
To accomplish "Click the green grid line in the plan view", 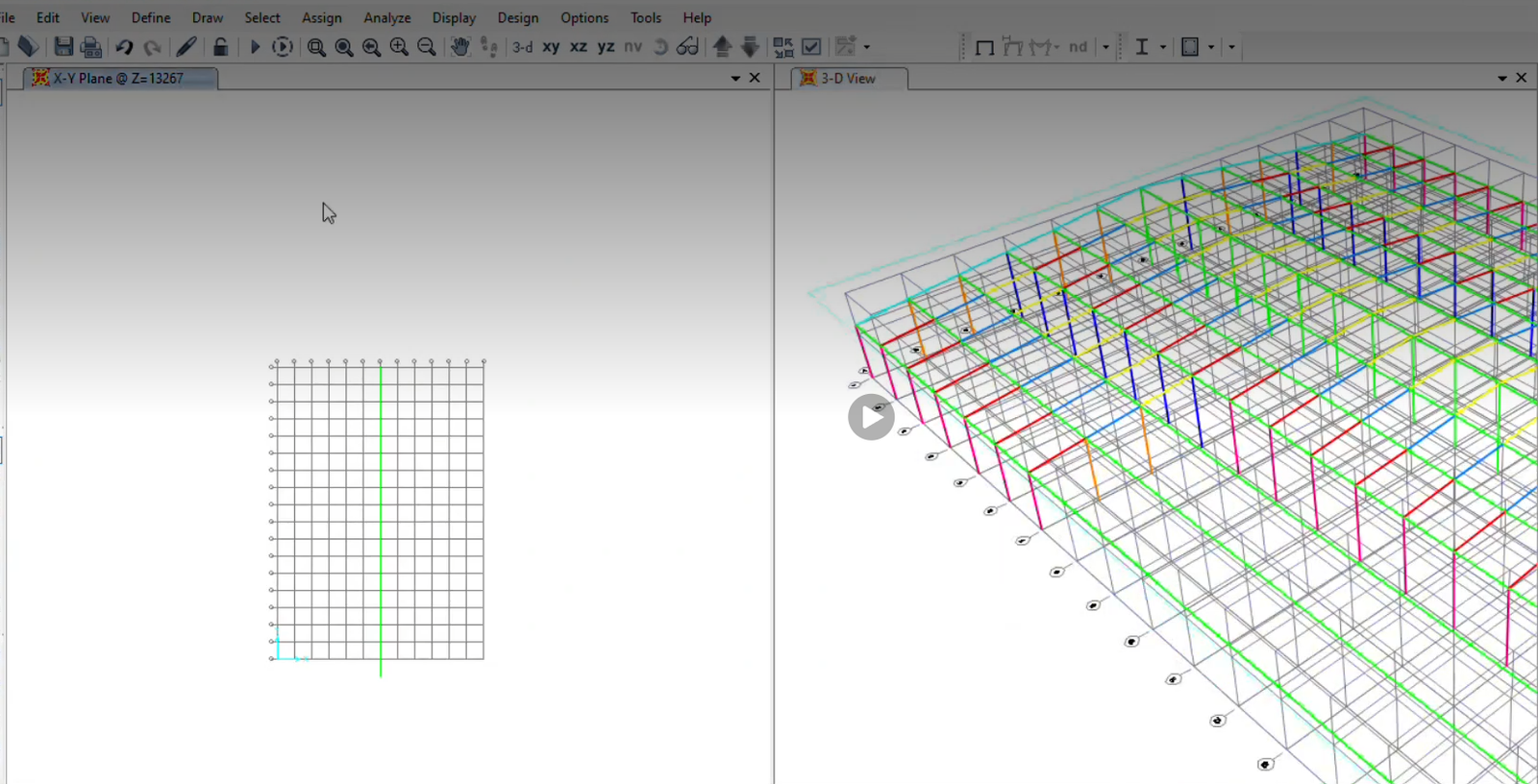I will tap(381, 519).
